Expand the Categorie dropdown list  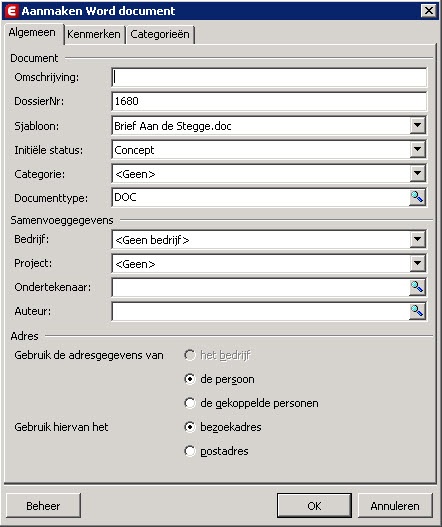(417, 173)
